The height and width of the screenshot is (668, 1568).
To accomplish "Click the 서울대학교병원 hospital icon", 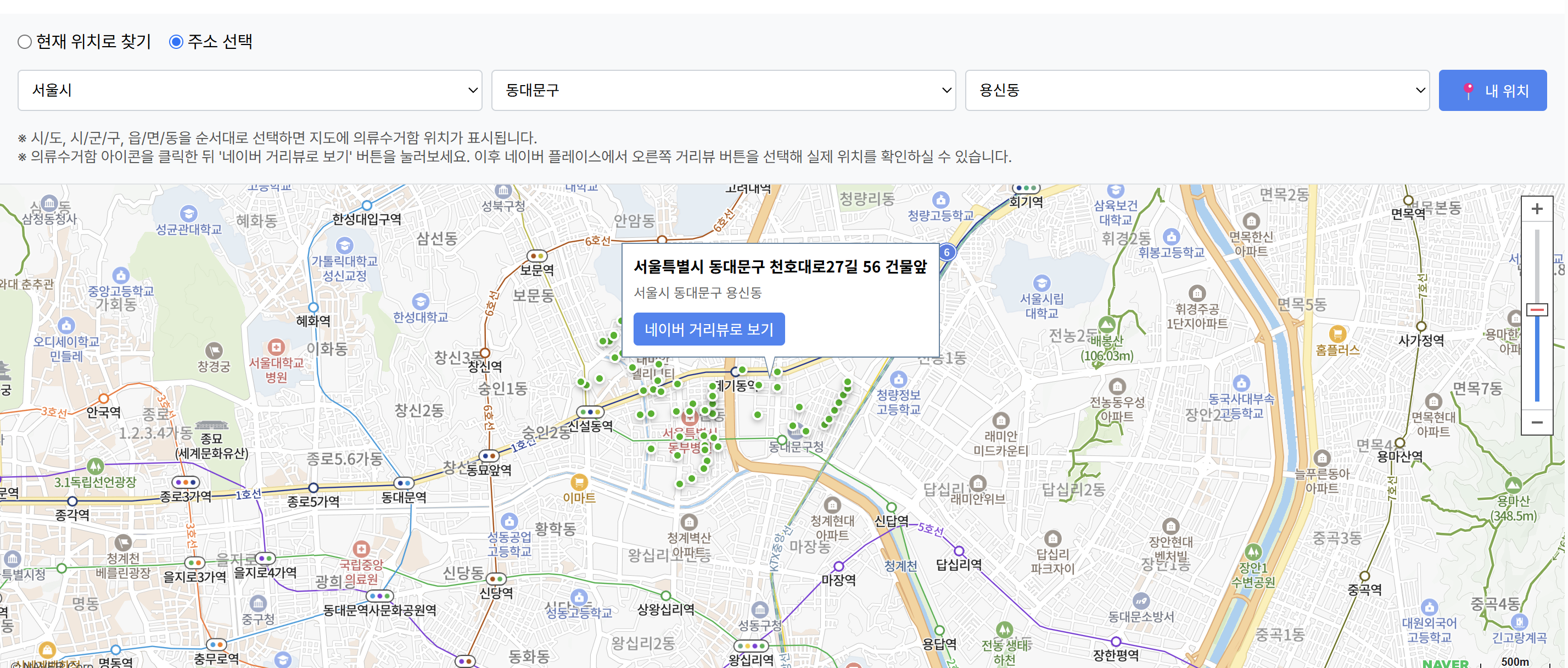I will 276,347.
